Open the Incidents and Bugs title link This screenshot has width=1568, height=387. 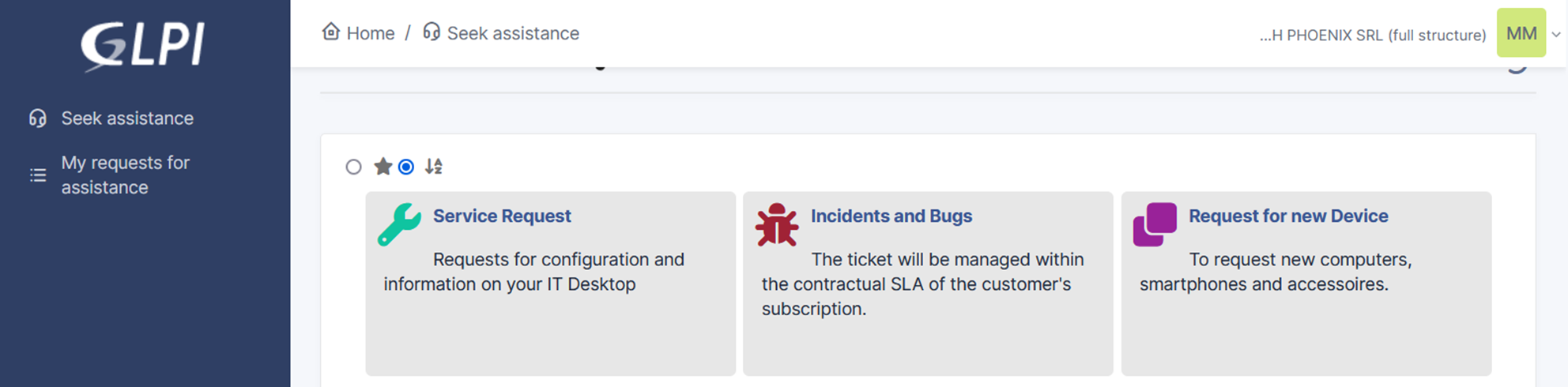tap(891, 216)
